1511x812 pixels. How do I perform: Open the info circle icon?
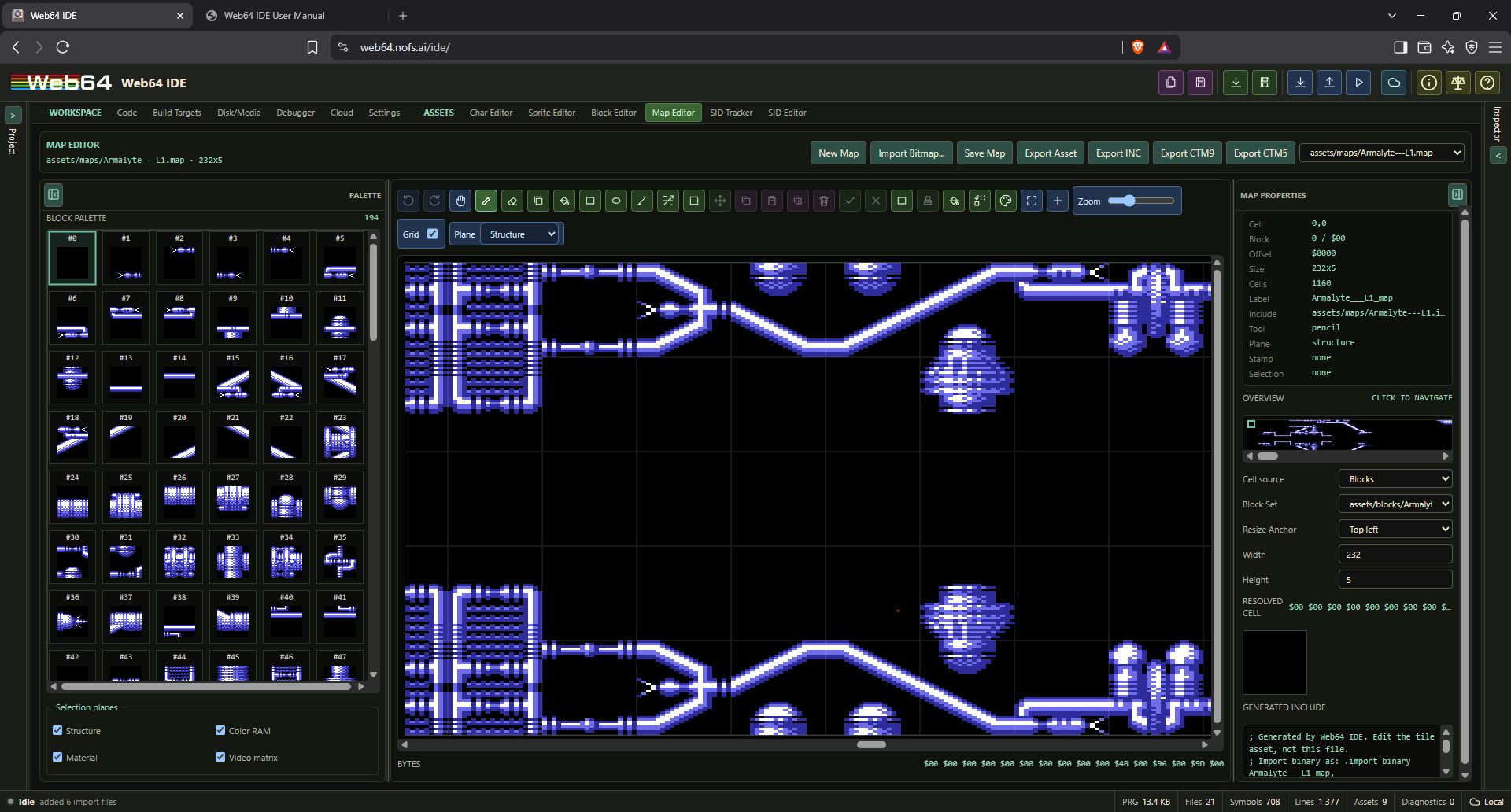[1429, 83]
